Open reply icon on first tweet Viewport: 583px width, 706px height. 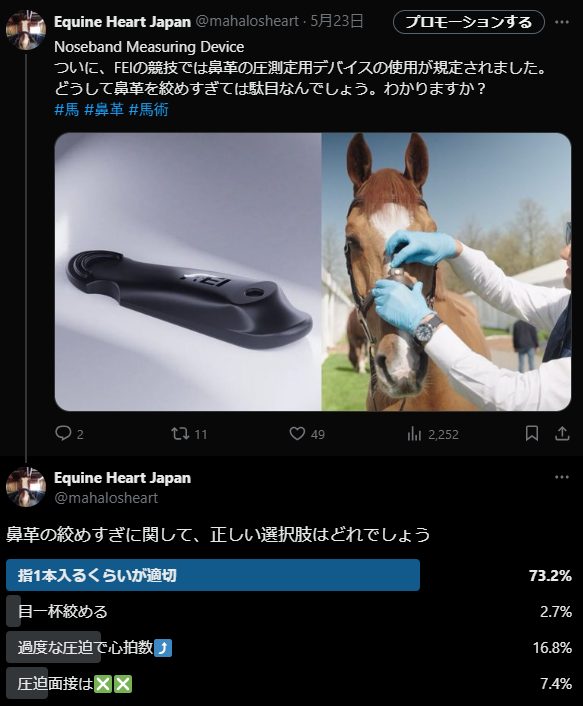[63, 434]
